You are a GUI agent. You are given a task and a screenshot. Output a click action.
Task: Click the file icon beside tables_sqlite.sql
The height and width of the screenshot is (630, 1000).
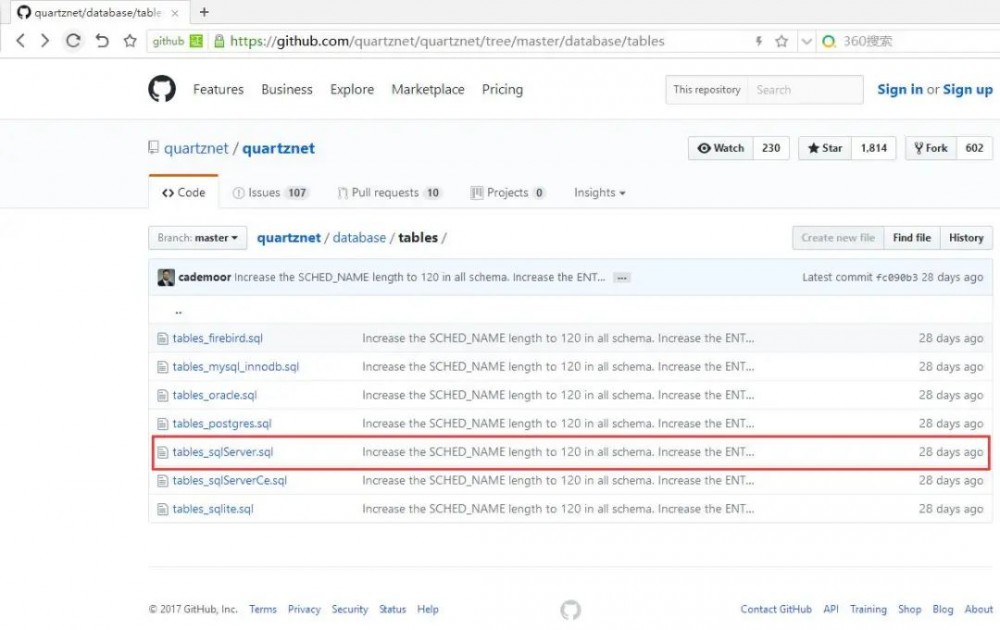[162, 508]
